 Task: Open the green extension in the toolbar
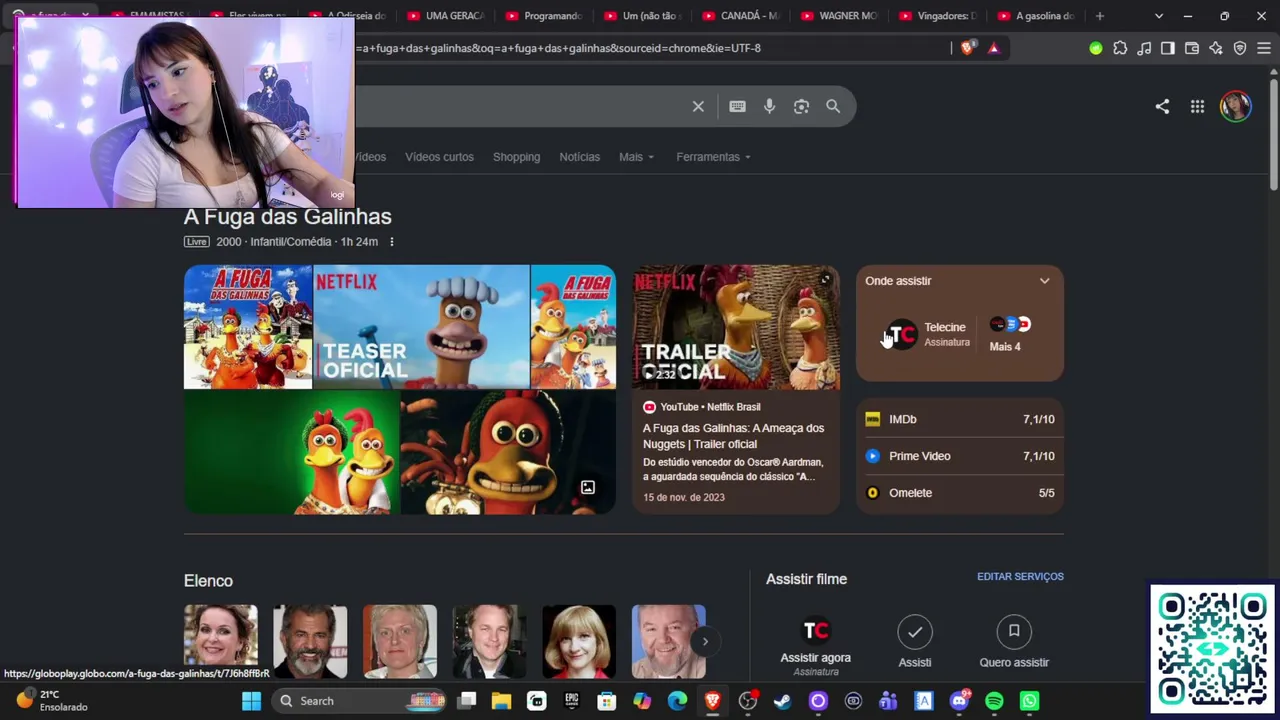pyautogui.click(x=1096, y=48)
